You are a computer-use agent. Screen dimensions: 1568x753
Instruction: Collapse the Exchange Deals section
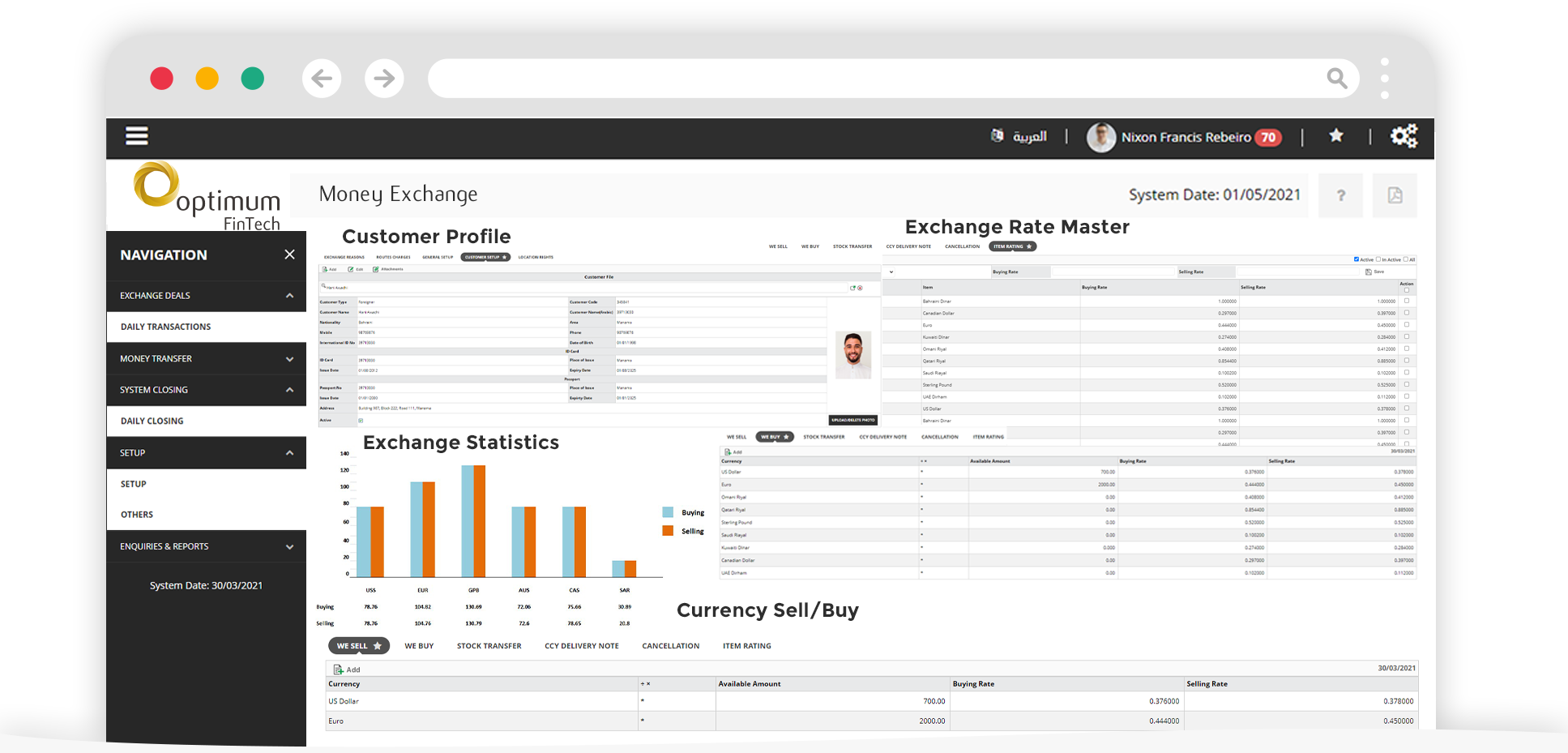[289, 296]
